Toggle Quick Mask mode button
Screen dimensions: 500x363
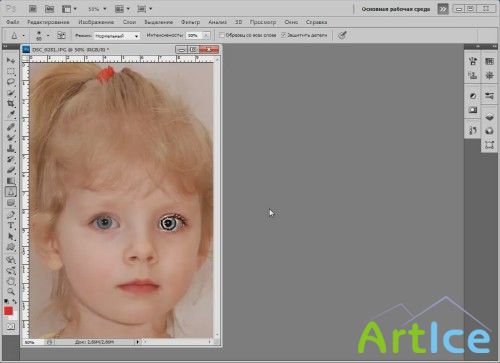click(x=11, y=326)
